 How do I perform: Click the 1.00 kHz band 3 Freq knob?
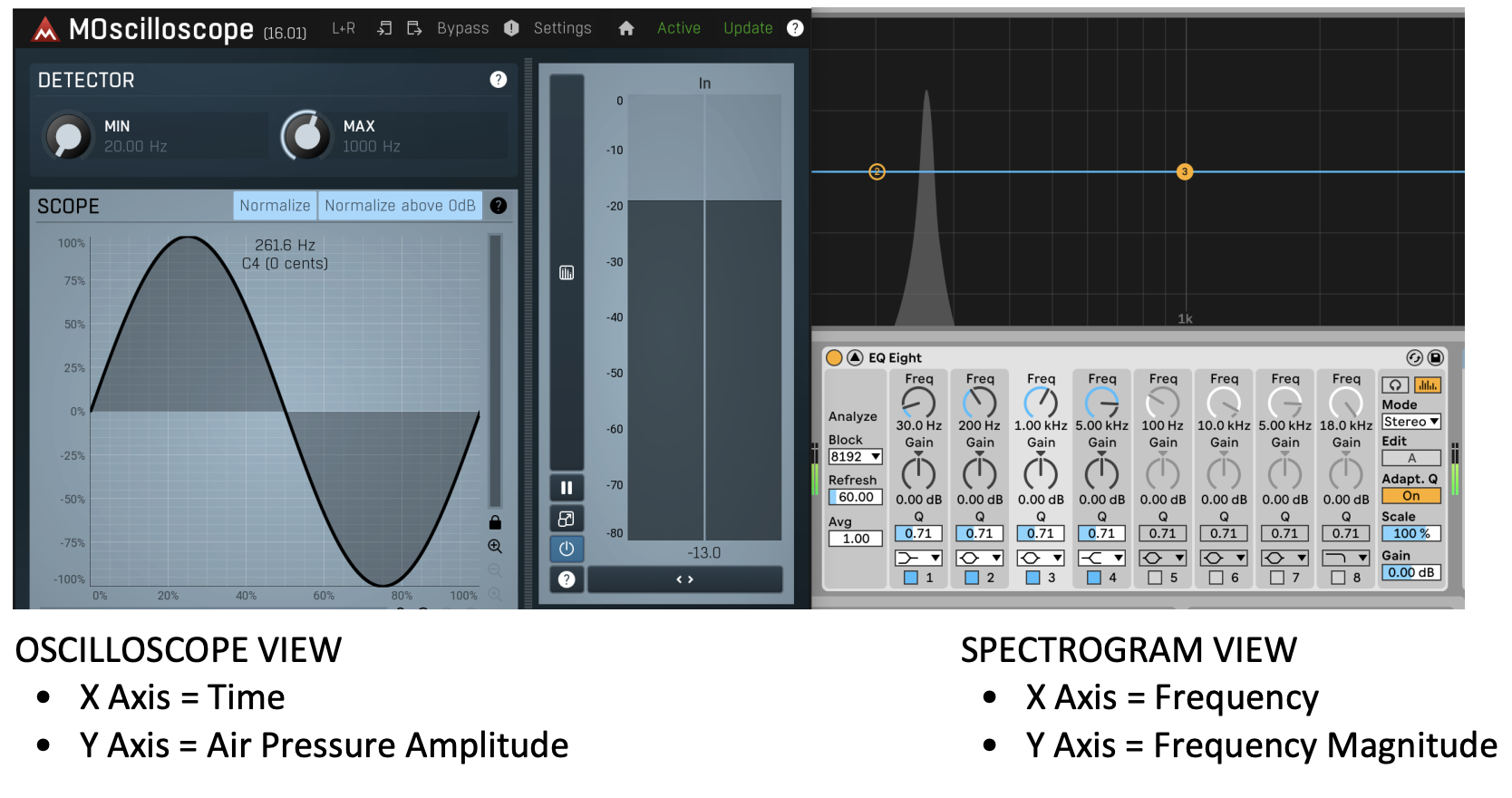[1041, 403]
